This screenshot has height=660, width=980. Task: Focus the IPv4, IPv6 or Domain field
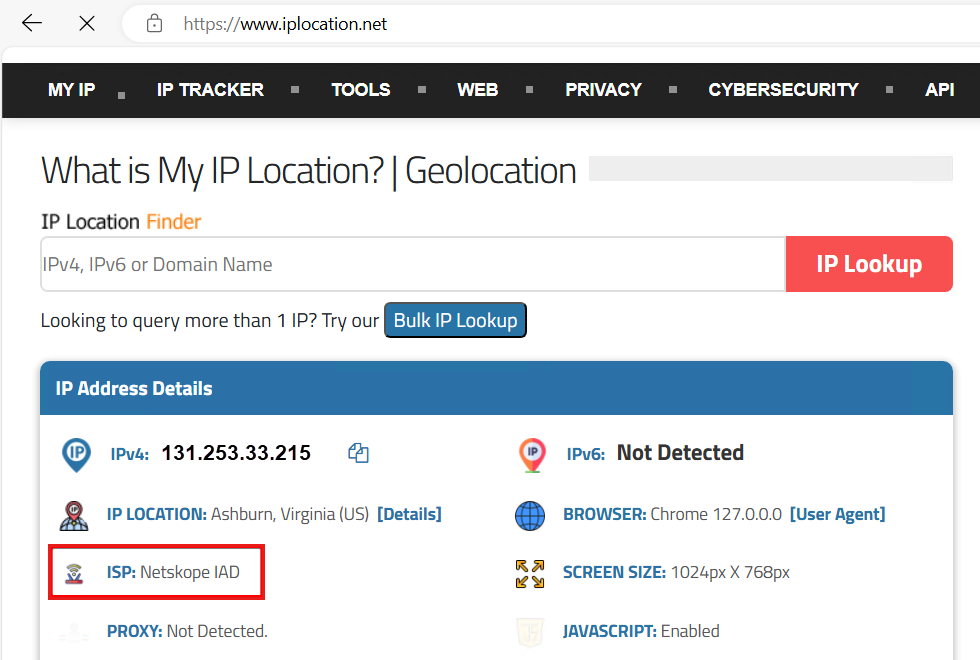[x=413, y=264]
